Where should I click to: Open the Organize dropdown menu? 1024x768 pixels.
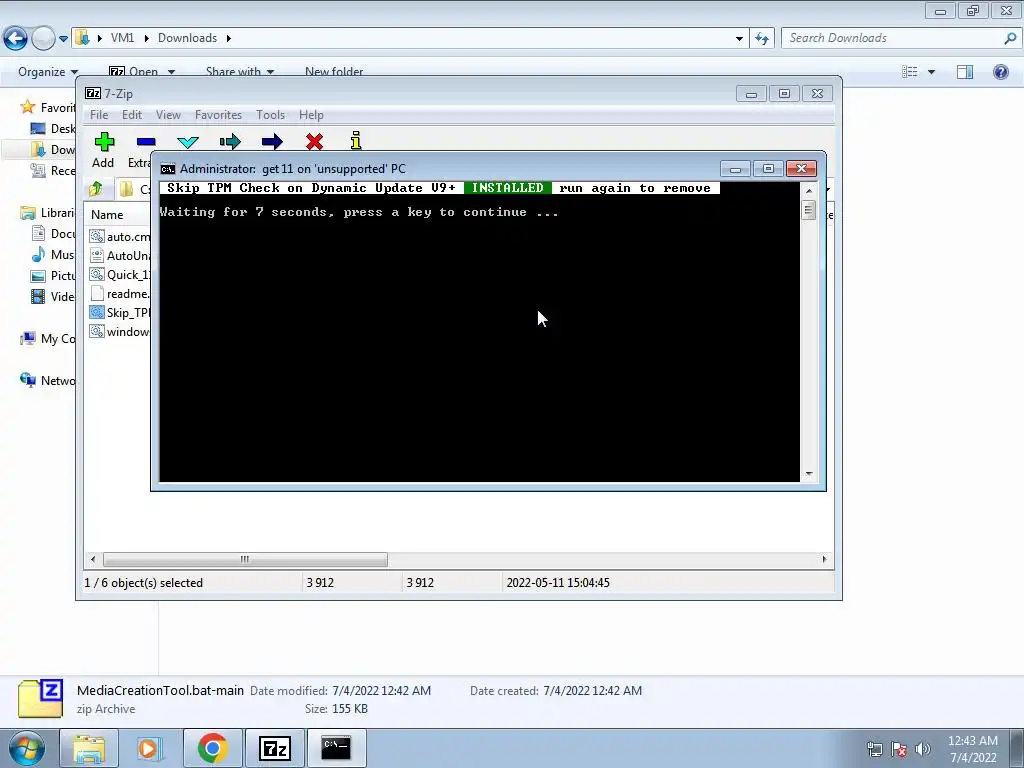click(x=48, y=72)
